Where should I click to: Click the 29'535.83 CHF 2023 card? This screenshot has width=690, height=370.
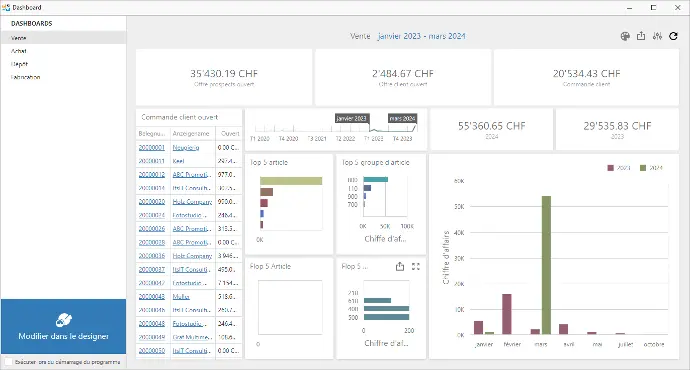(617, 129)
